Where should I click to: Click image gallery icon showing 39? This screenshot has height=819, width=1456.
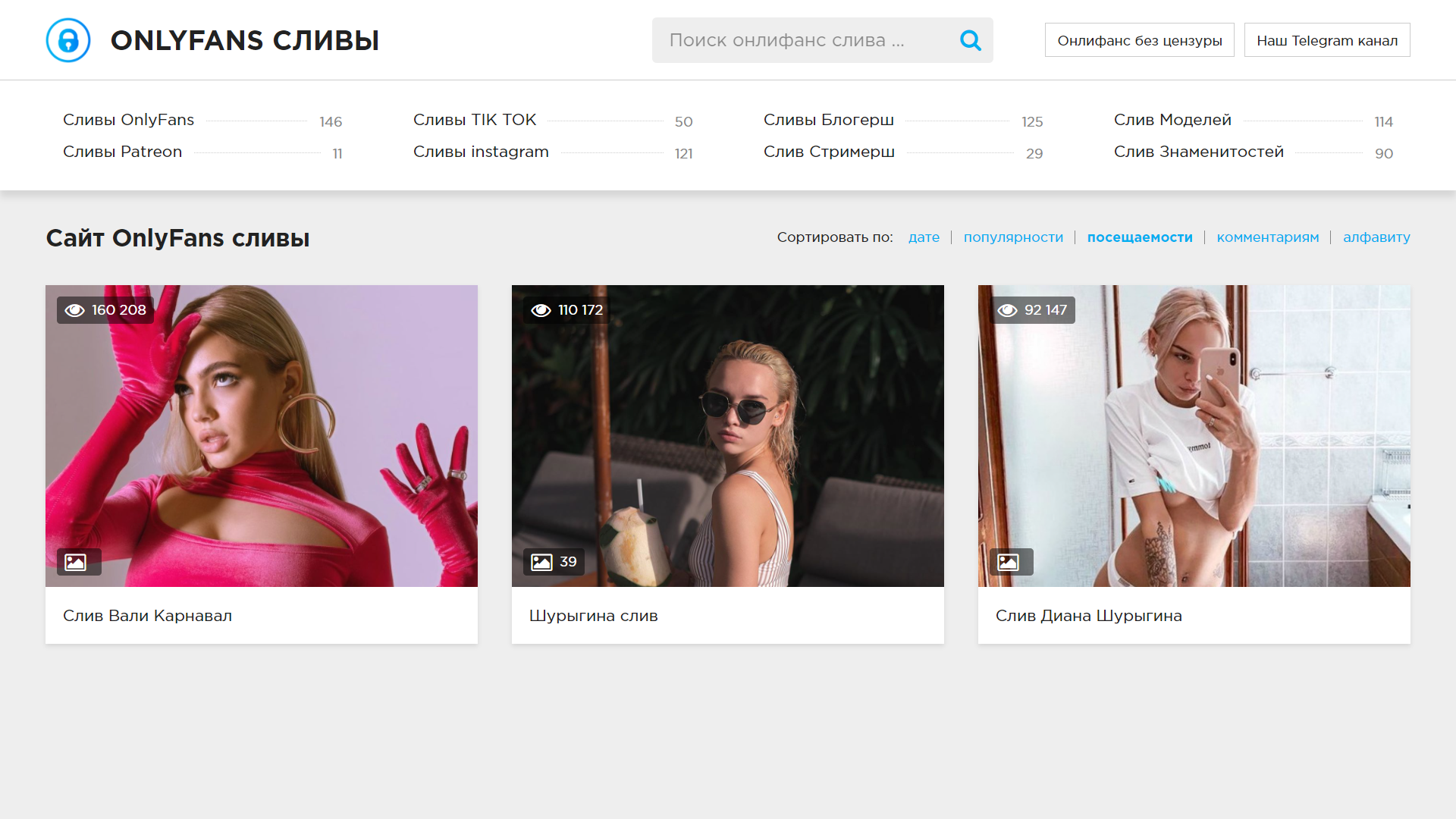click(541, 562)
